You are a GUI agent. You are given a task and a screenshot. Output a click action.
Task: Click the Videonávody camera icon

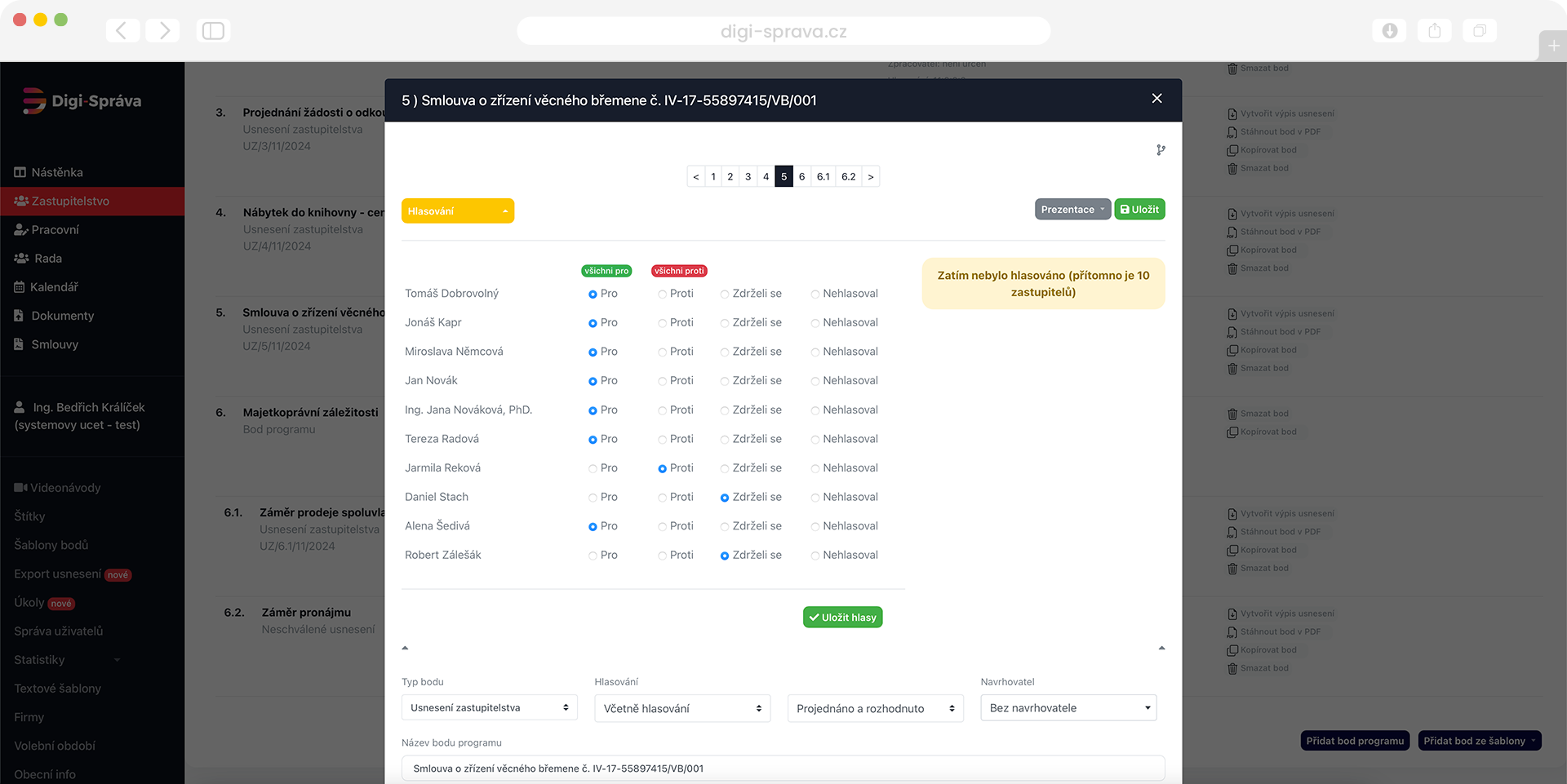[x=20, y=488]
